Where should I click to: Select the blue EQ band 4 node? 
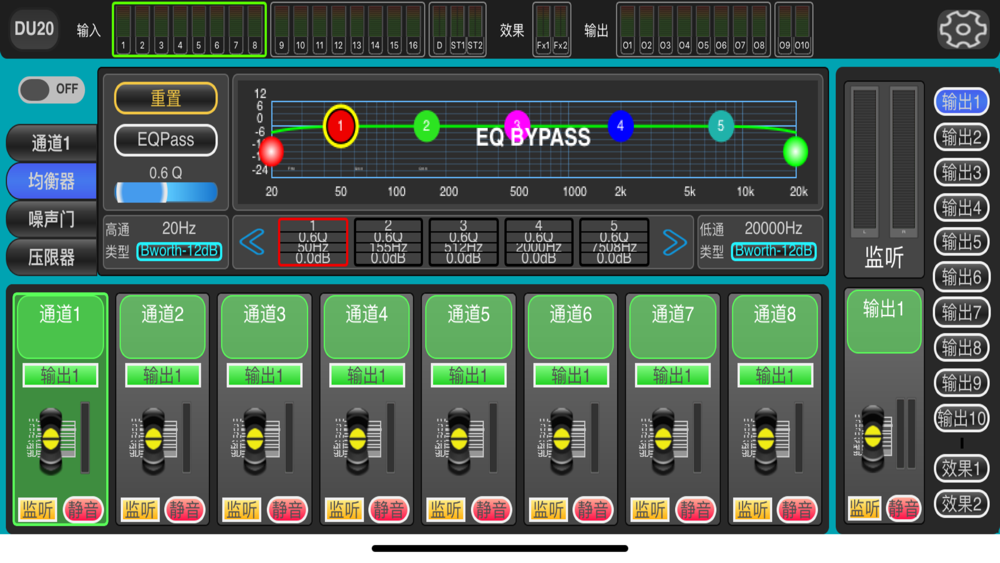[621, 126]
